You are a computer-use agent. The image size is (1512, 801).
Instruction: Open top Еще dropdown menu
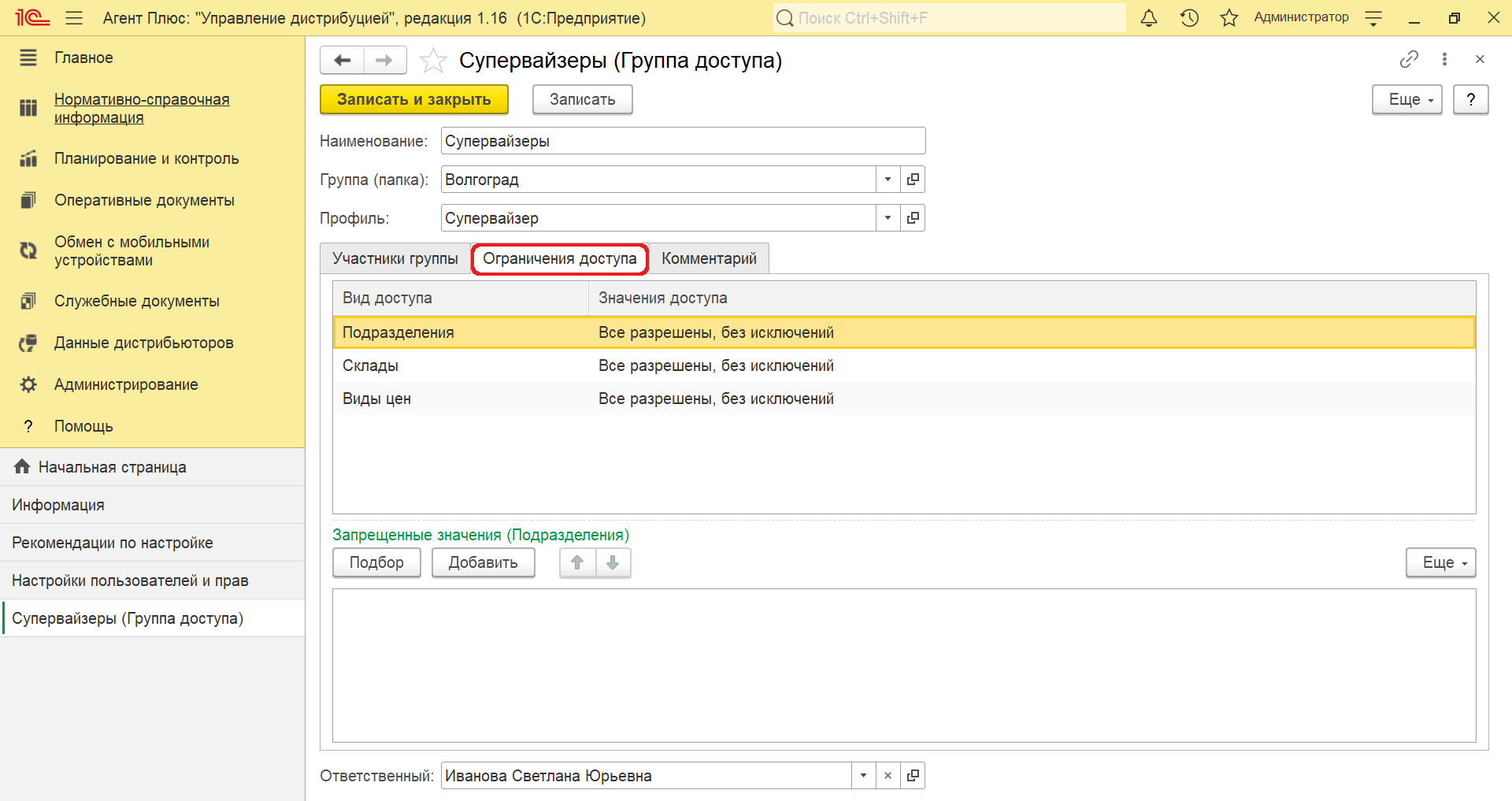[1407, 99]
